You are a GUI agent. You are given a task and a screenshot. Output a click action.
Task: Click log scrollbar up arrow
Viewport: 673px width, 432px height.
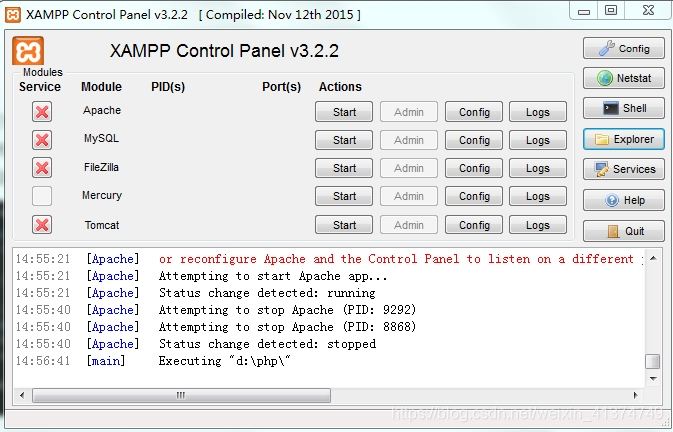point(653,258)
